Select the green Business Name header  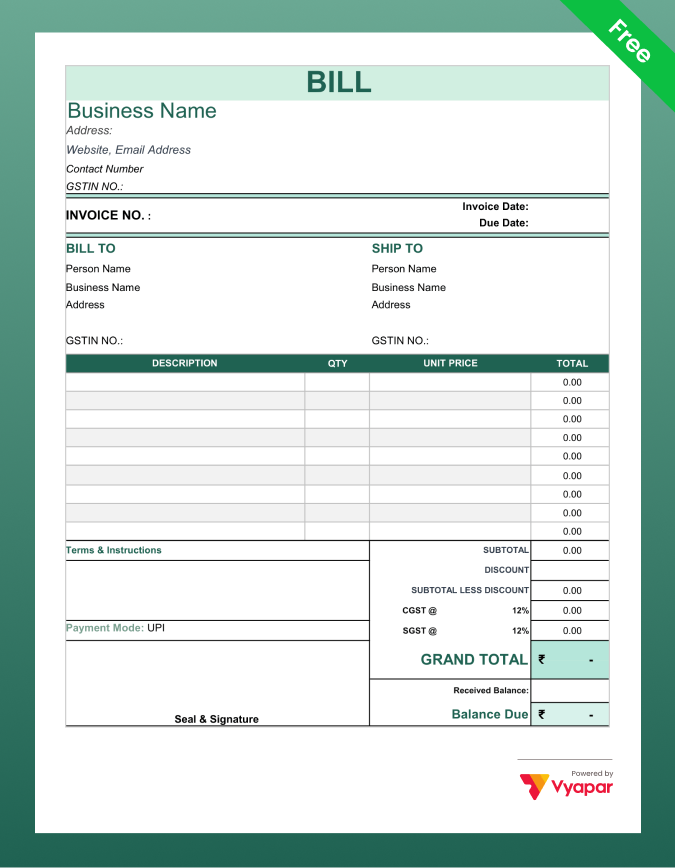(x=142, y=111)
